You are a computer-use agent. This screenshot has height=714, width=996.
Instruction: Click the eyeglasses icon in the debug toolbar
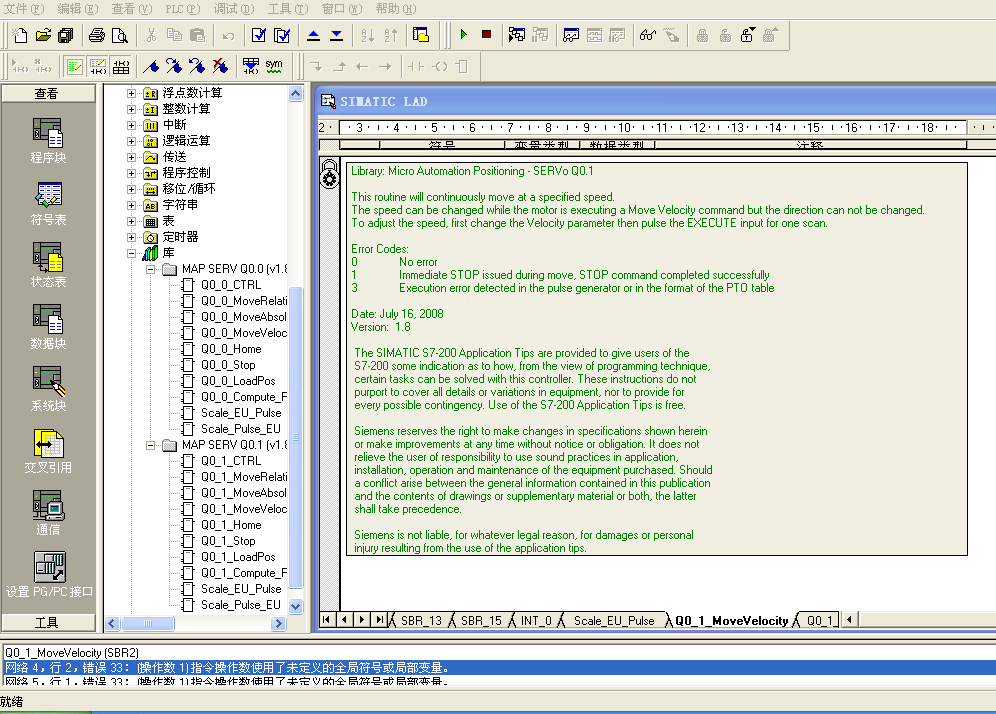[647, 35]
